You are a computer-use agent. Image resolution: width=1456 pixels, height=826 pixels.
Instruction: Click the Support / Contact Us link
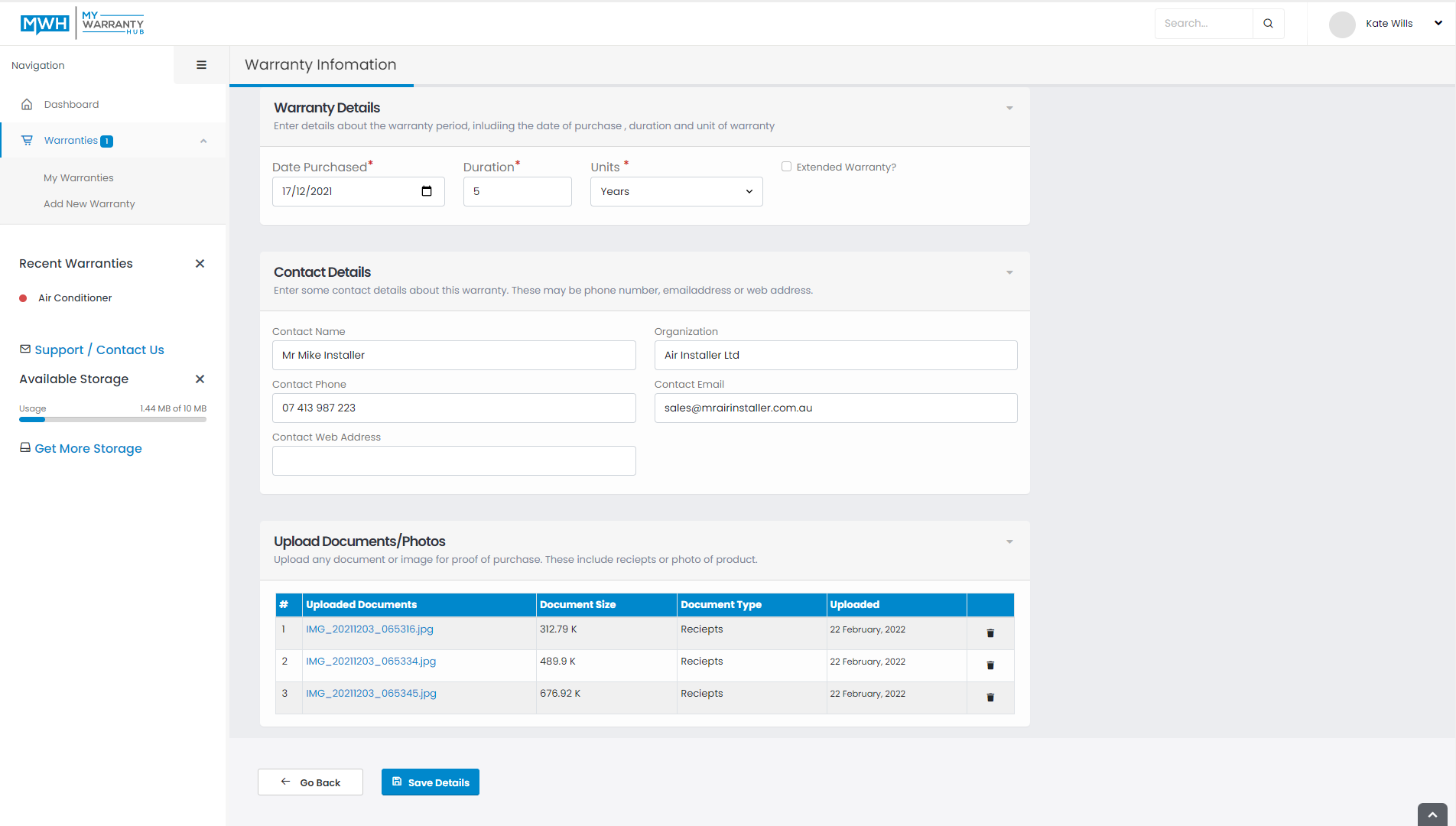[99, 350]
